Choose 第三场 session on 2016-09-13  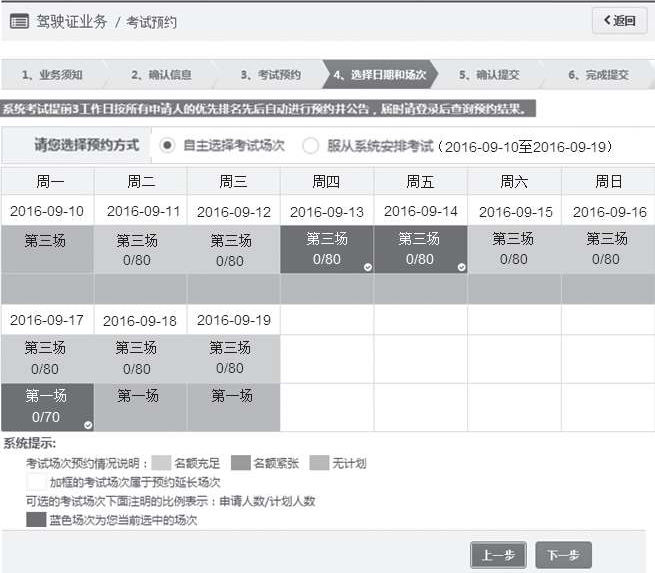point(326,249)
